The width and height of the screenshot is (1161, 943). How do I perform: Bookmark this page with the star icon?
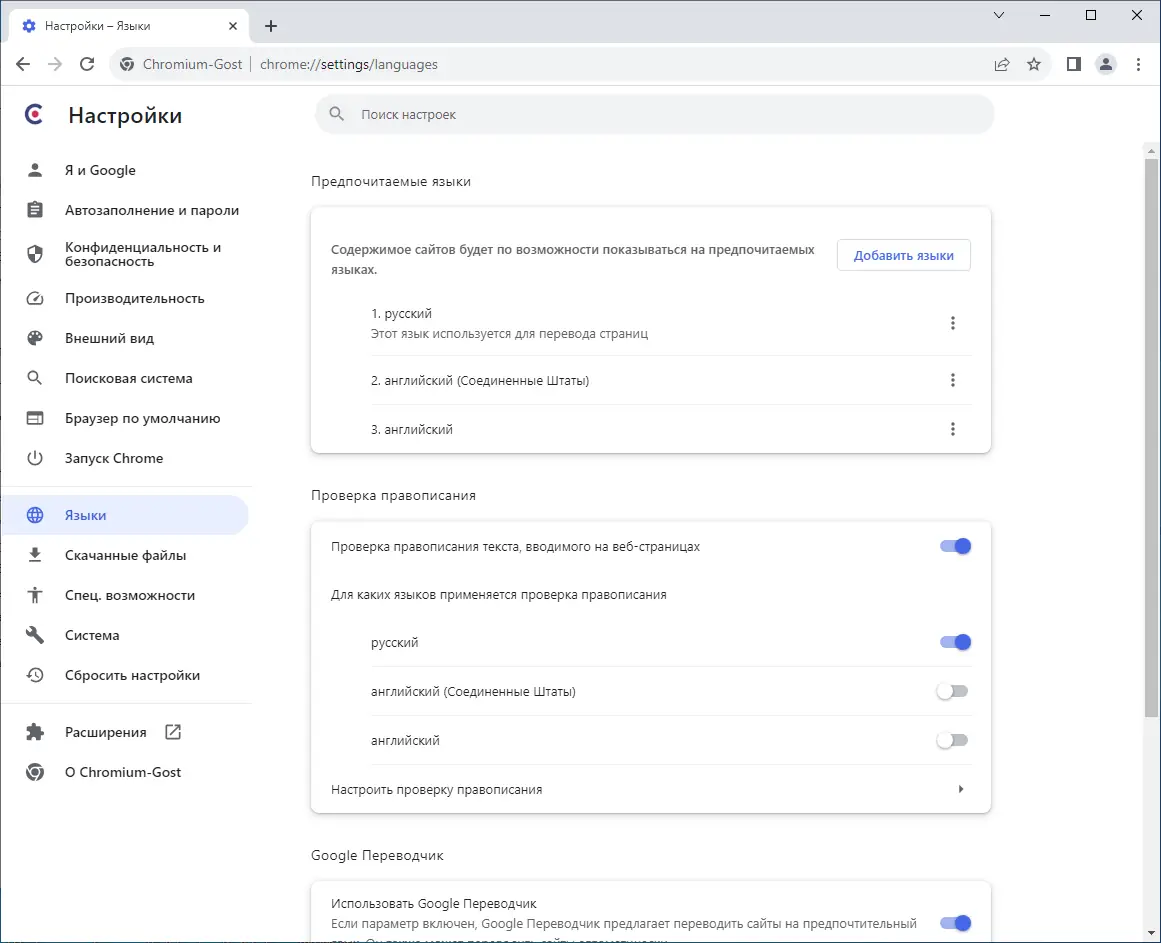(1034, 64)
